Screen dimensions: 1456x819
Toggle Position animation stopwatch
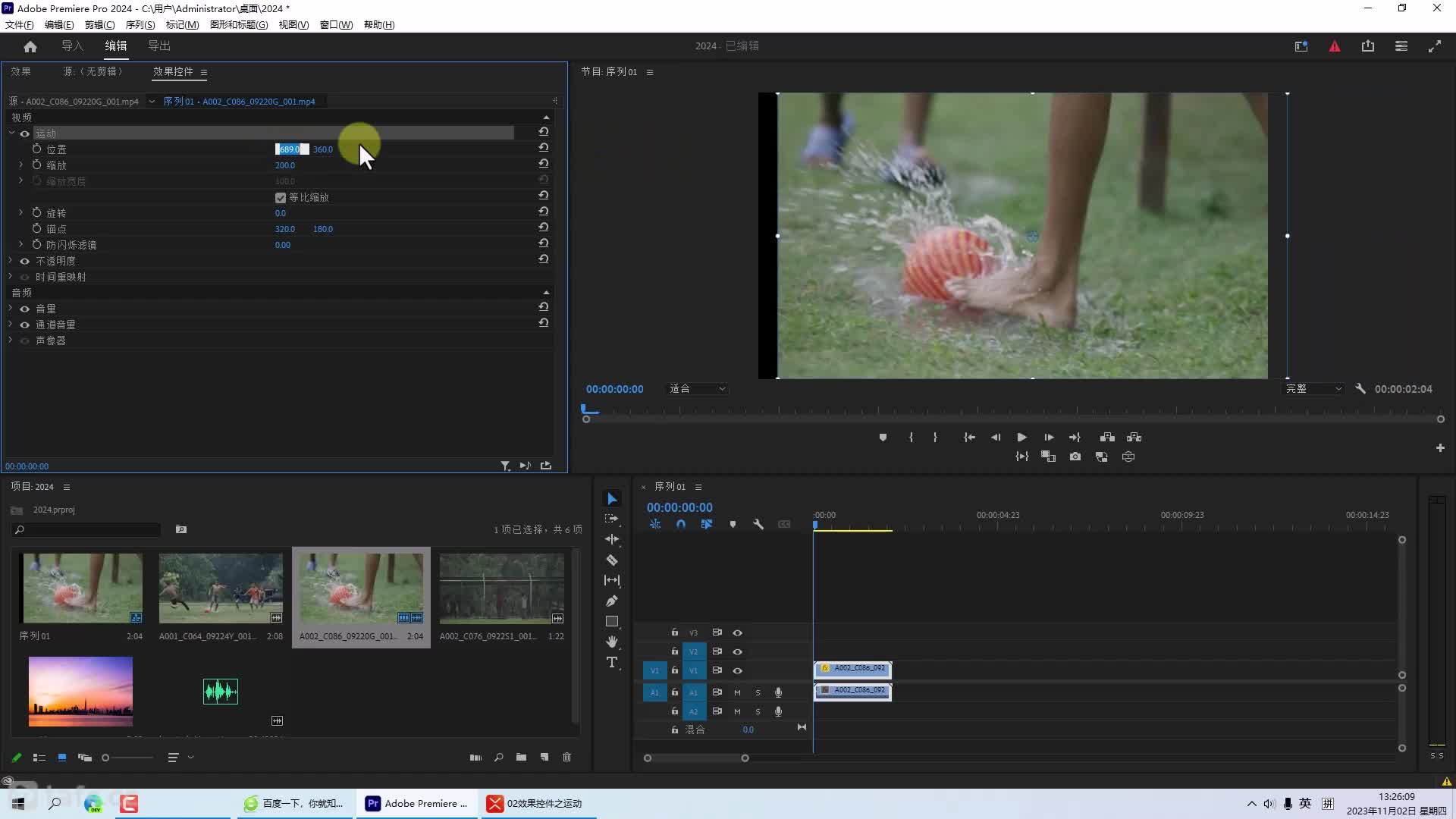36,149
